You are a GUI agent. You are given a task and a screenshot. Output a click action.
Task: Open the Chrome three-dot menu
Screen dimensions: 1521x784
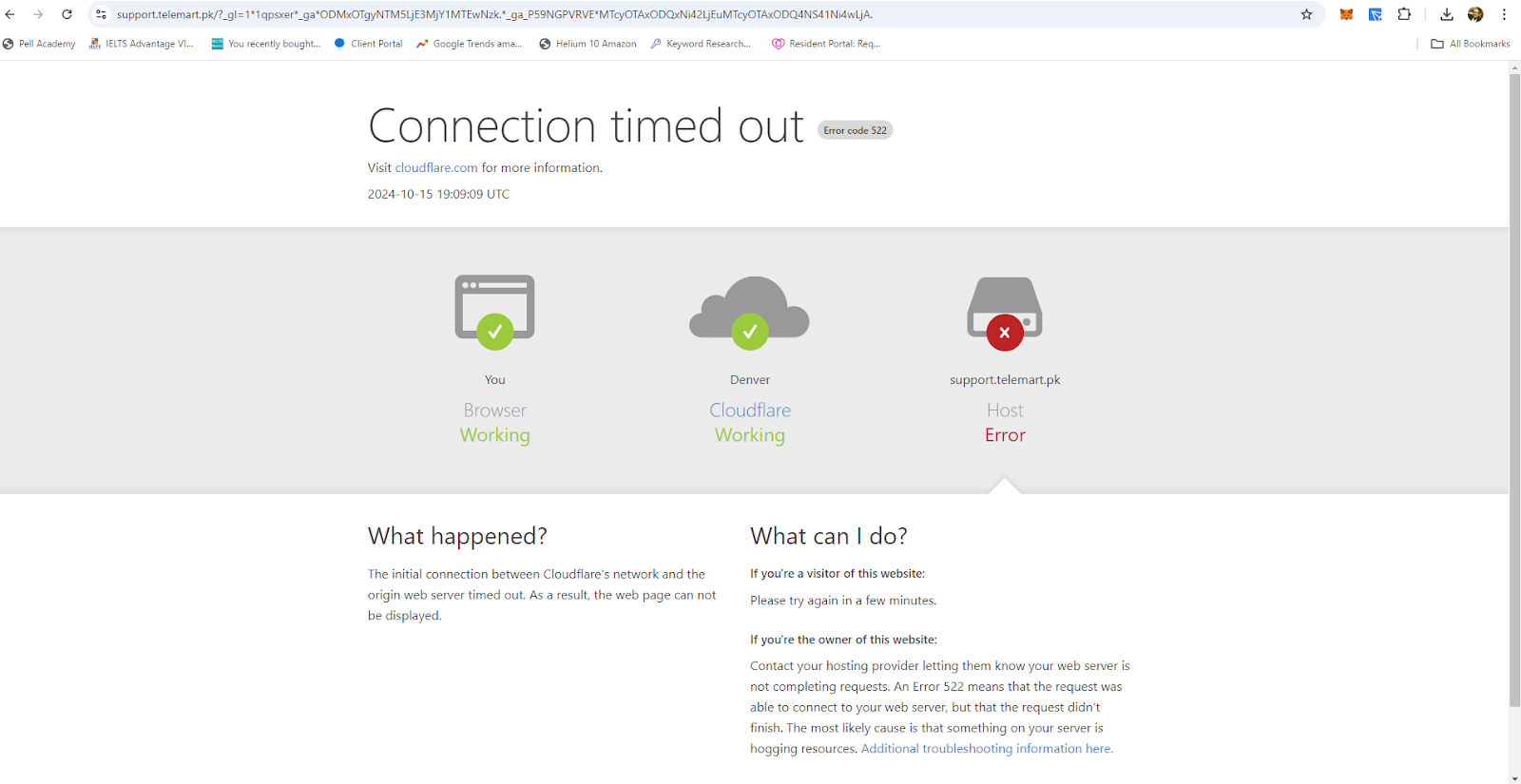(1504, 14)
